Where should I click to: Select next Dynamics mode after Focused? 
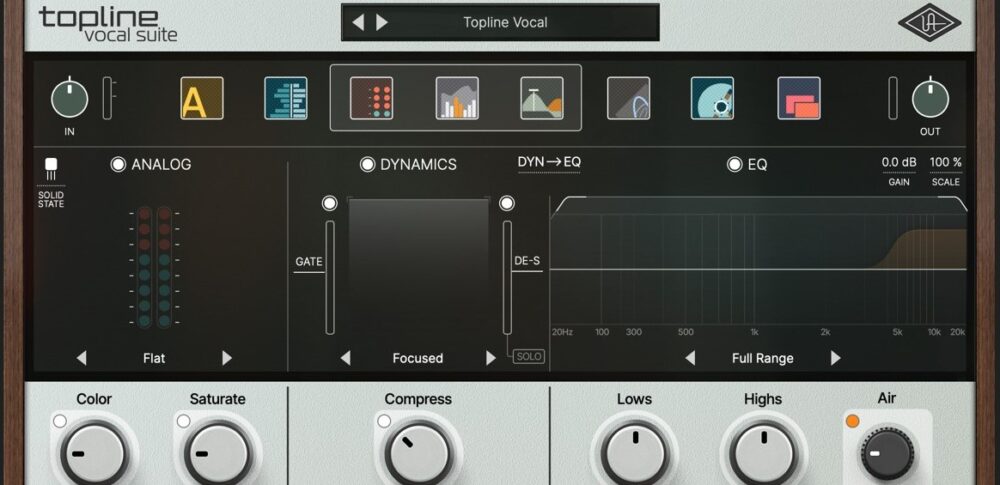coord(490,358)
